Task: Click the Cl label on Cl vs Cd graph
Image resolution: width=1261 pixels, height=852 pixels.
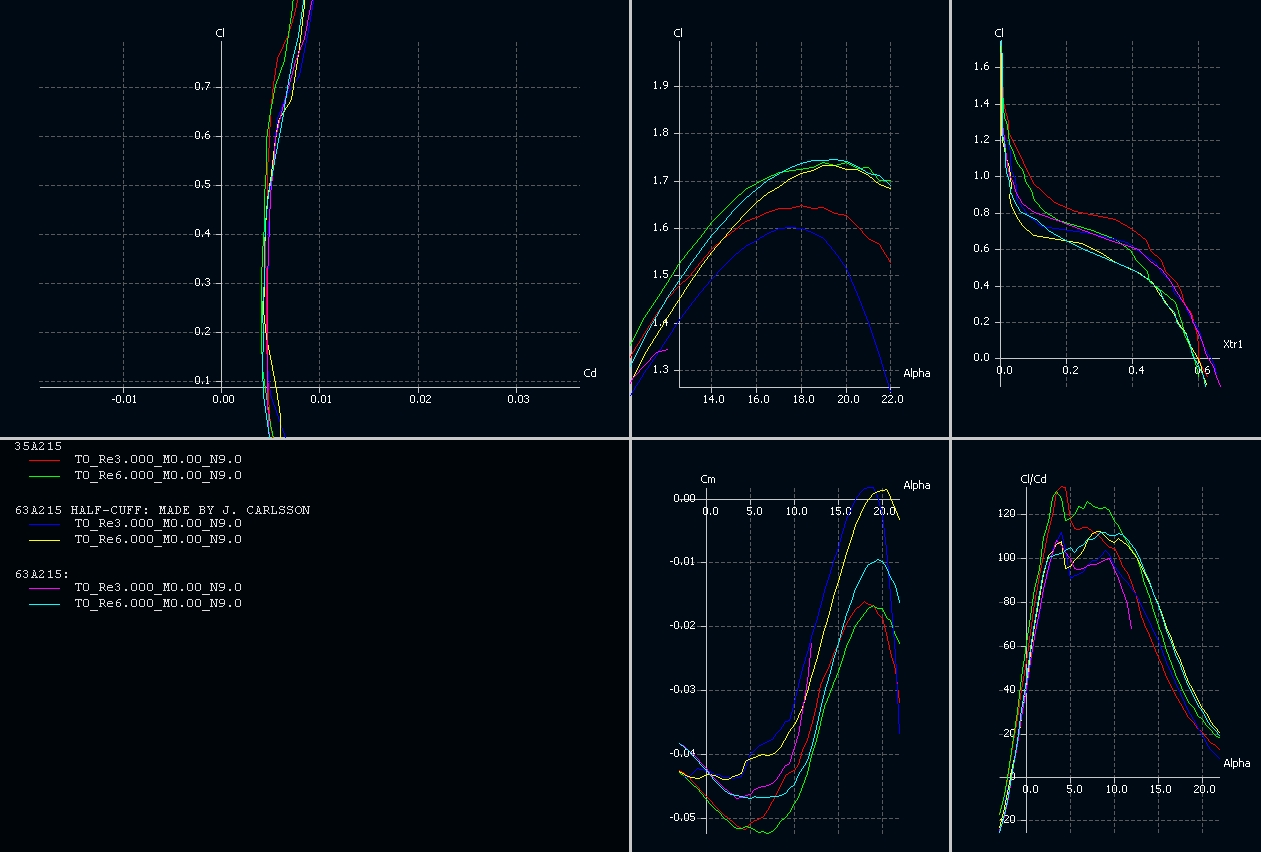Action: coord(220,33)
